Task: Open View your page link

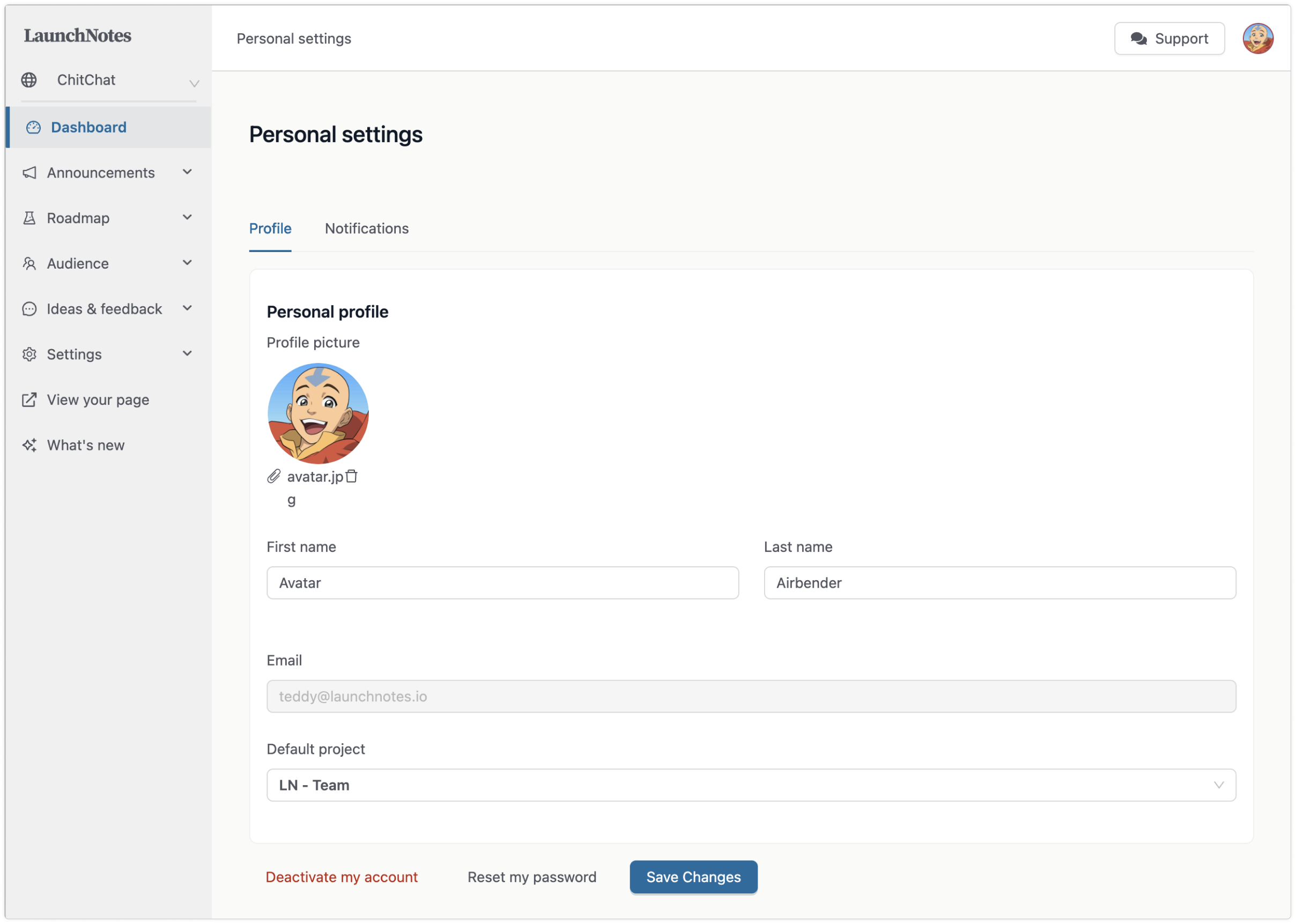Action: click(x=98, y=400)
